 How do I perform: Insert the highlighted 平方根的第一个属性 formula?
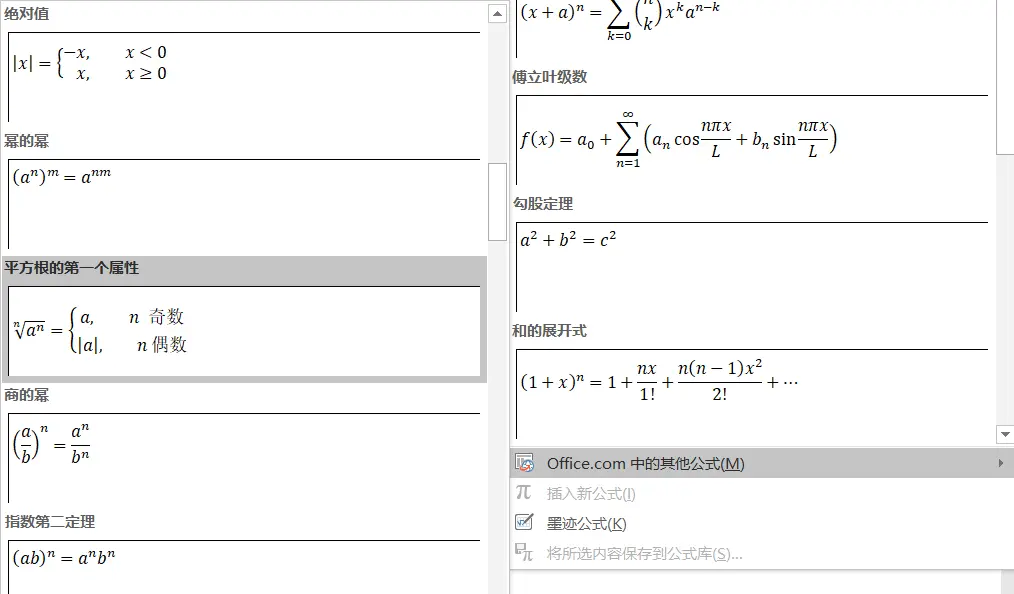point(244,331)
